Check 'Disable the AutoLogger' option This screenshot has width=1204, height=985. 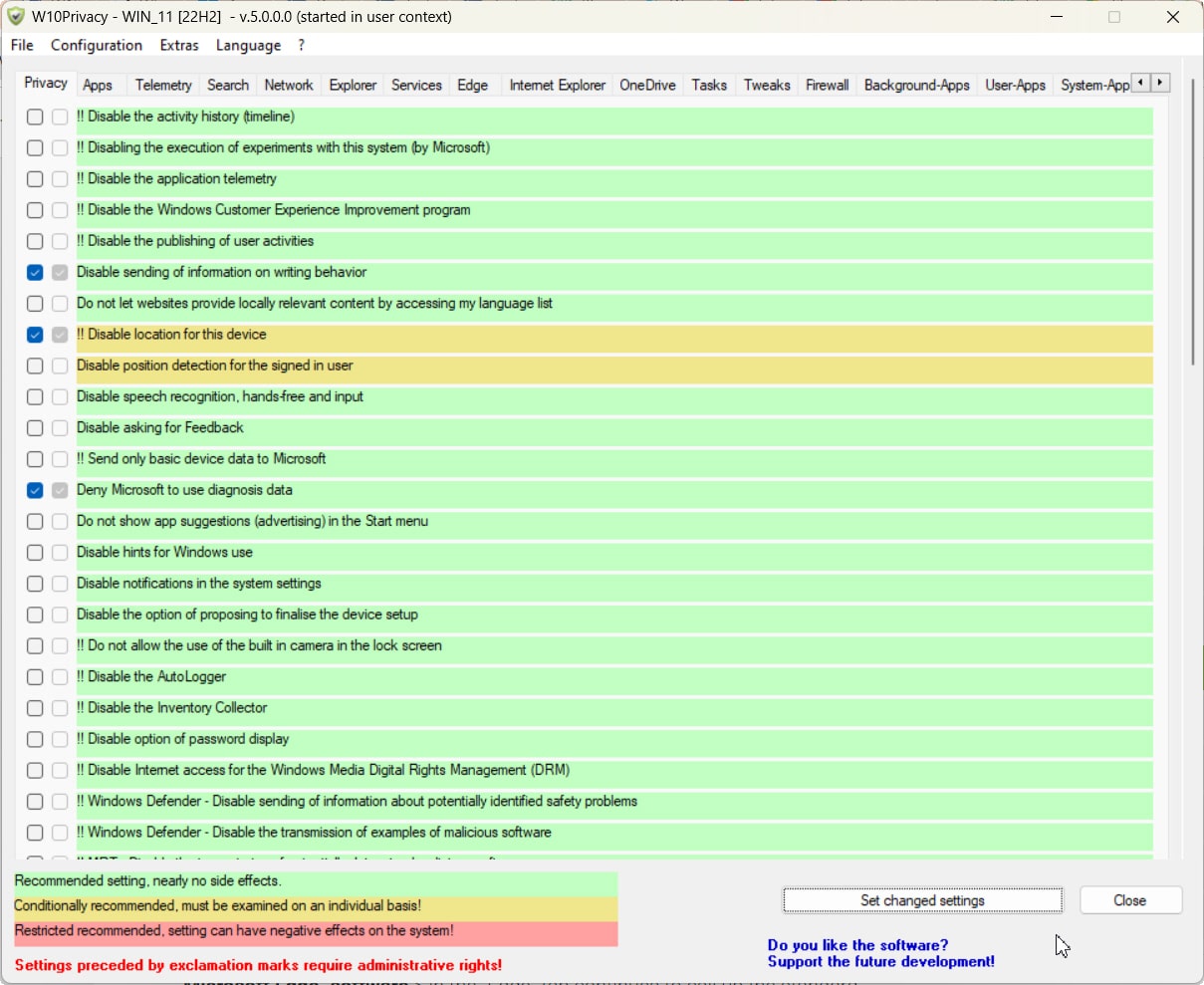pos(35,677)
